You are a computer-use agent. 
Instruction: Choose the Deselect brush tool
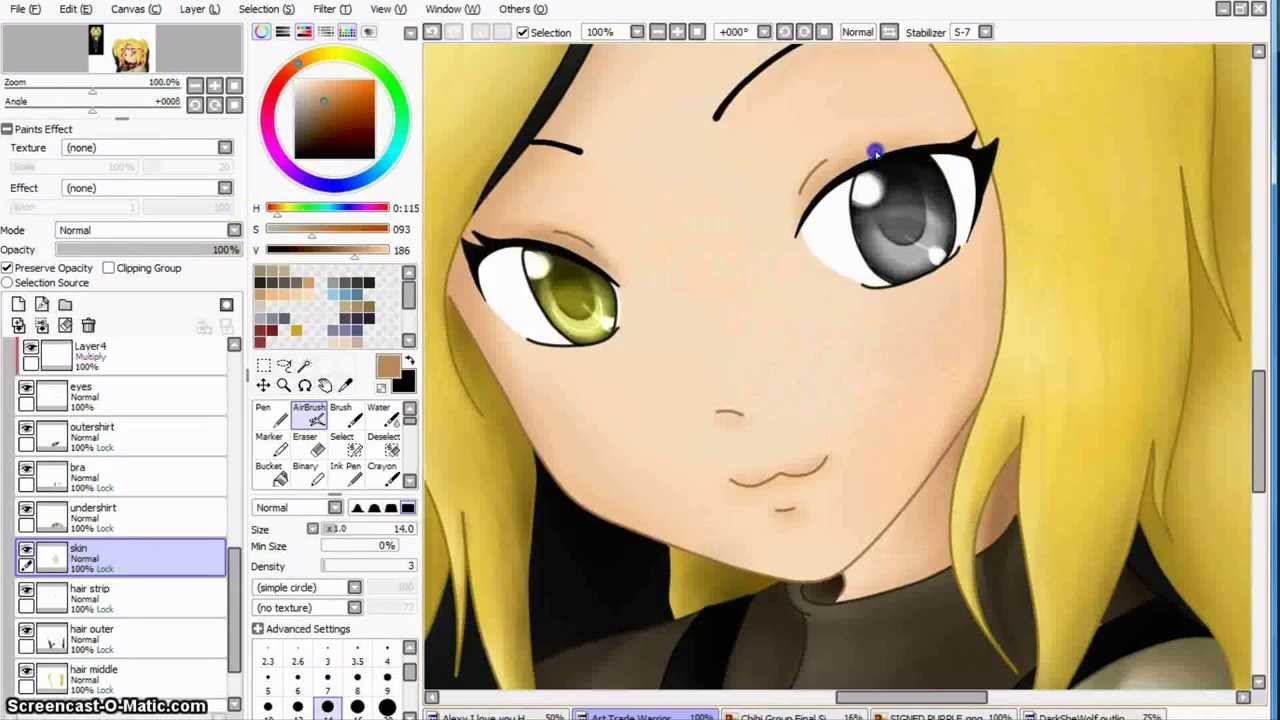(382, 444)
